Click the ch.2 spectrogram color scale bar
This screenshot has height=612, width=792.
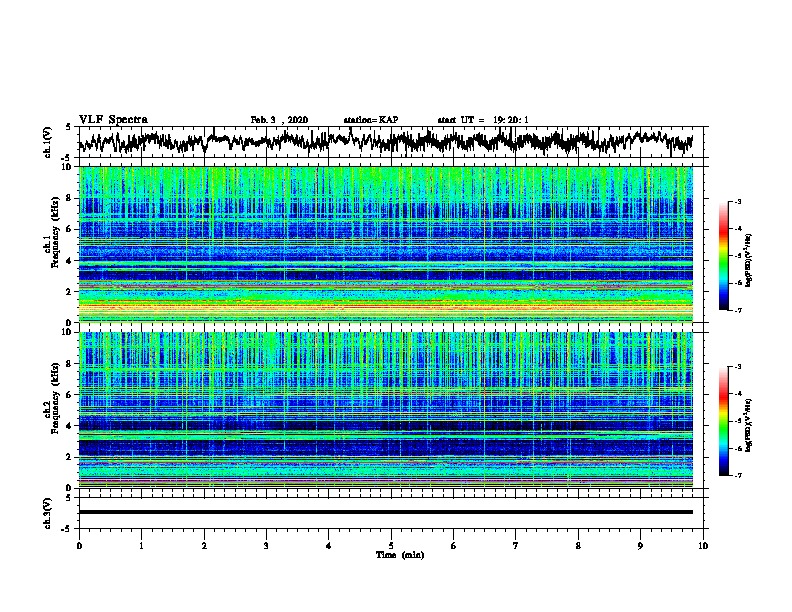pyautogui.click(x=723, y=421)
